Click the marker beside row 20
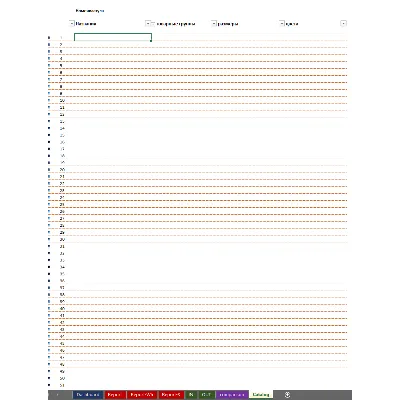This screenshot has width=400, height=400. pos(49,169)
